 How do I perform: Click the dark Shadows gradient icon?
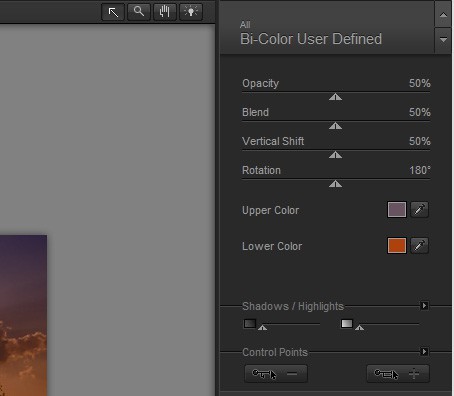point(250,324)
